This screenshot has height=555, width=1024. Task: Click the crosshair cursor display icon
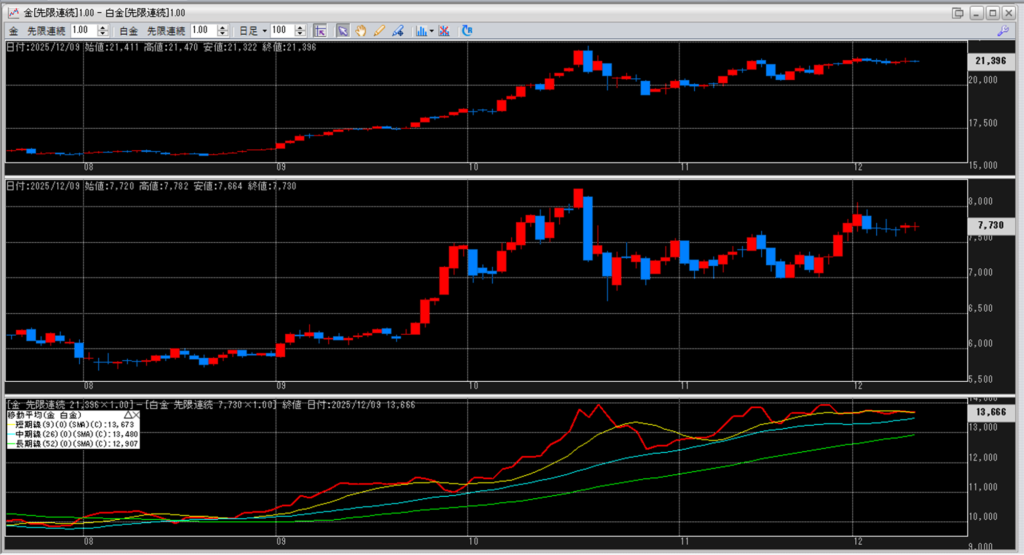pos(320,31)
